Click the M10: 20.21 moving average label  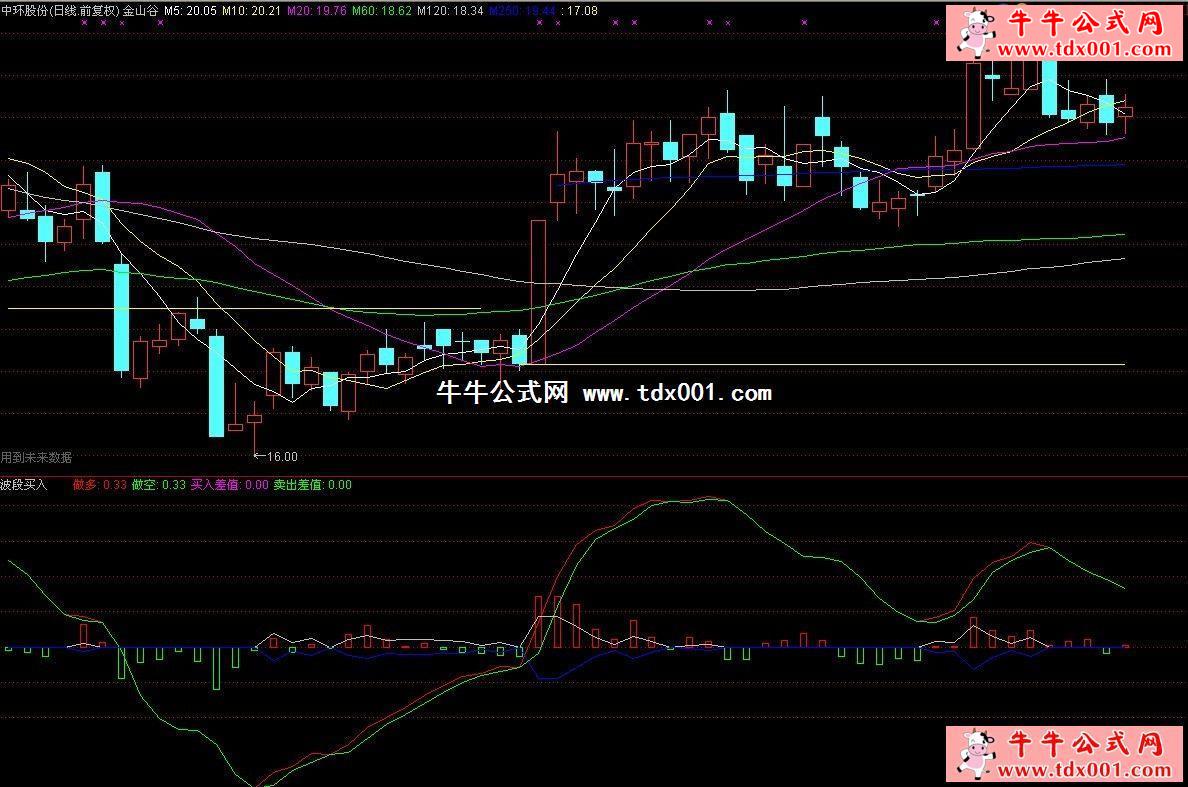[252, 11]
